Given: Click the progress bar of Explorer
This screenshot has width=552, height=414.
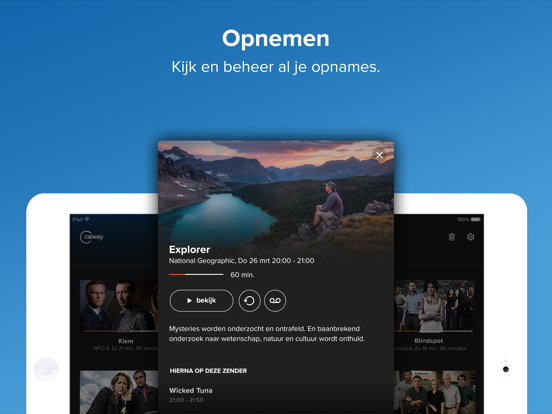Looking at the screenshot, I should [196, 274].
